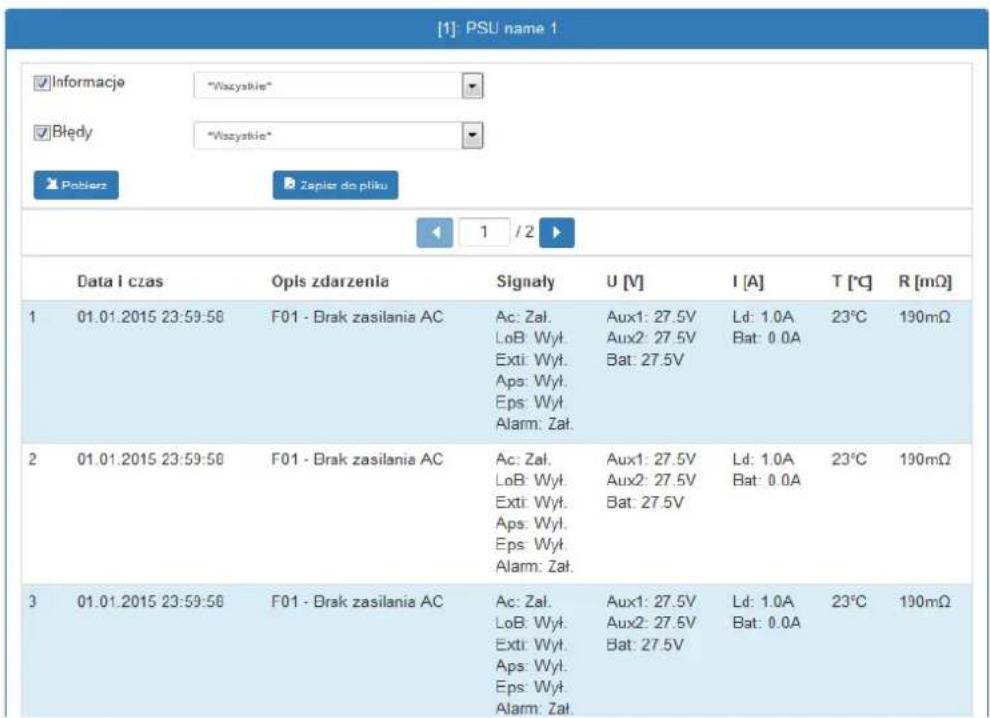
Task: Open the Informacje filter dropdown
Action: pos(338,86)
